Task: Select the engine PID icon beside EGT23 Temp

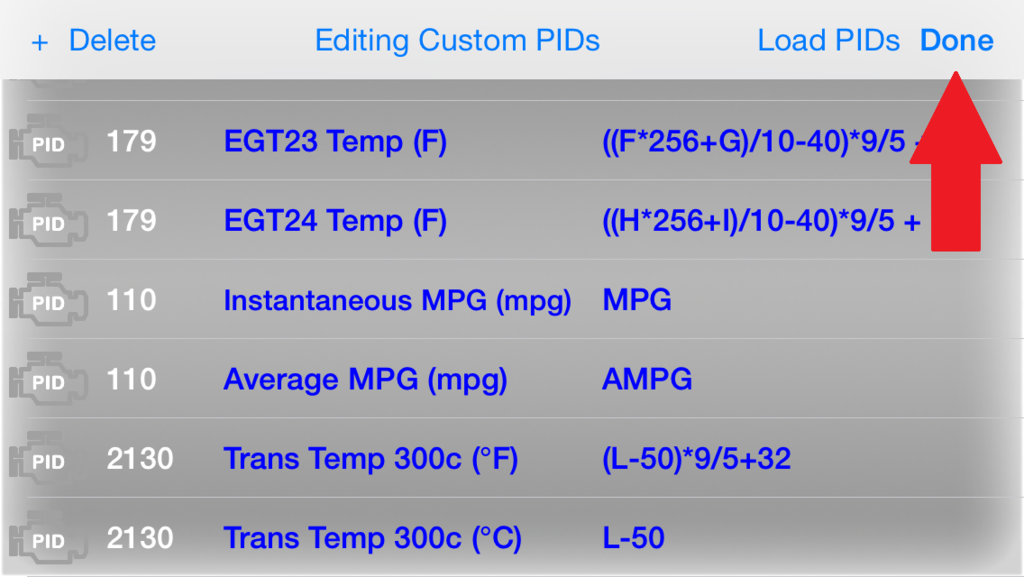Action: click(x=48, y=142)
